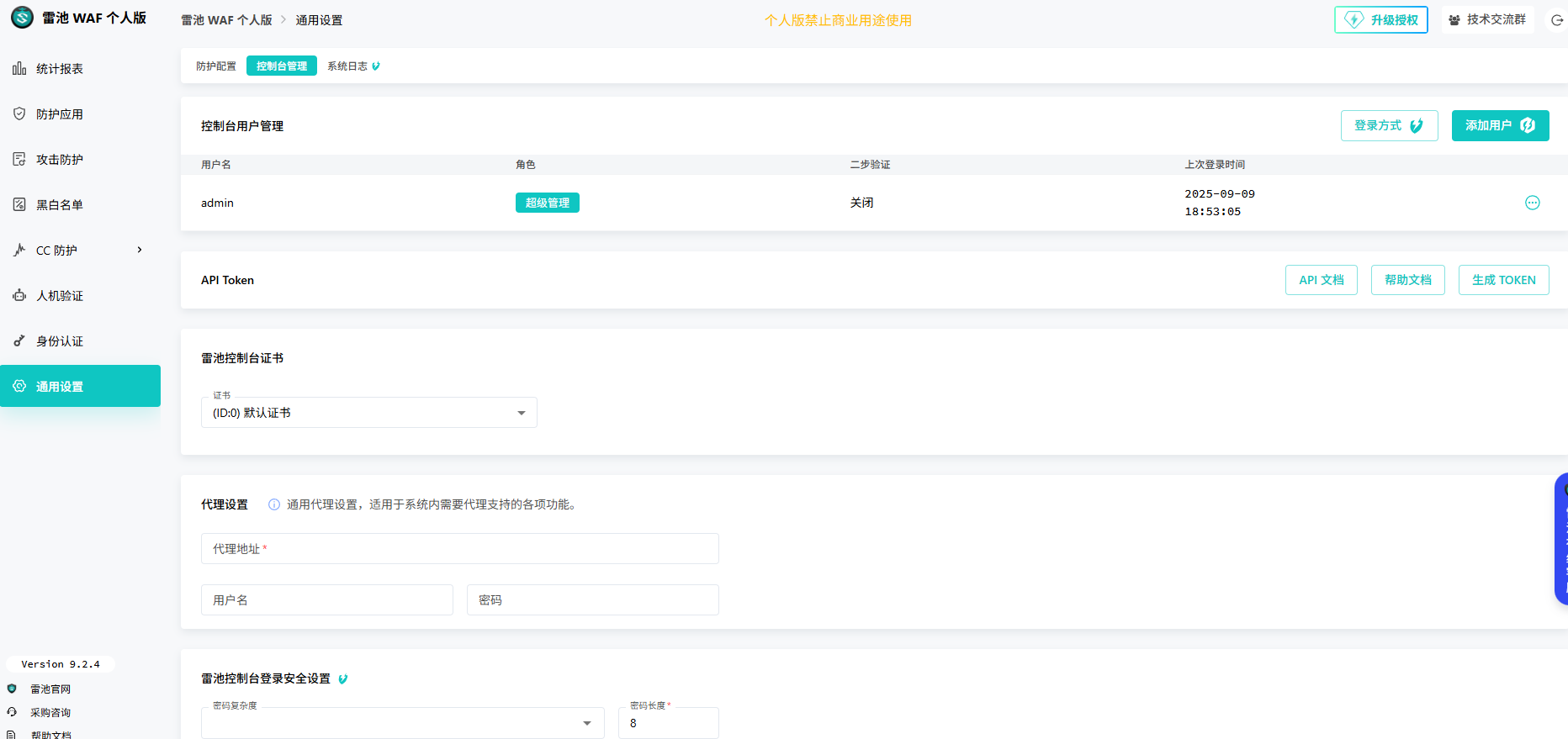
Task: Click the 雷池官网 shield icon
Action: [x=12, y=689]
